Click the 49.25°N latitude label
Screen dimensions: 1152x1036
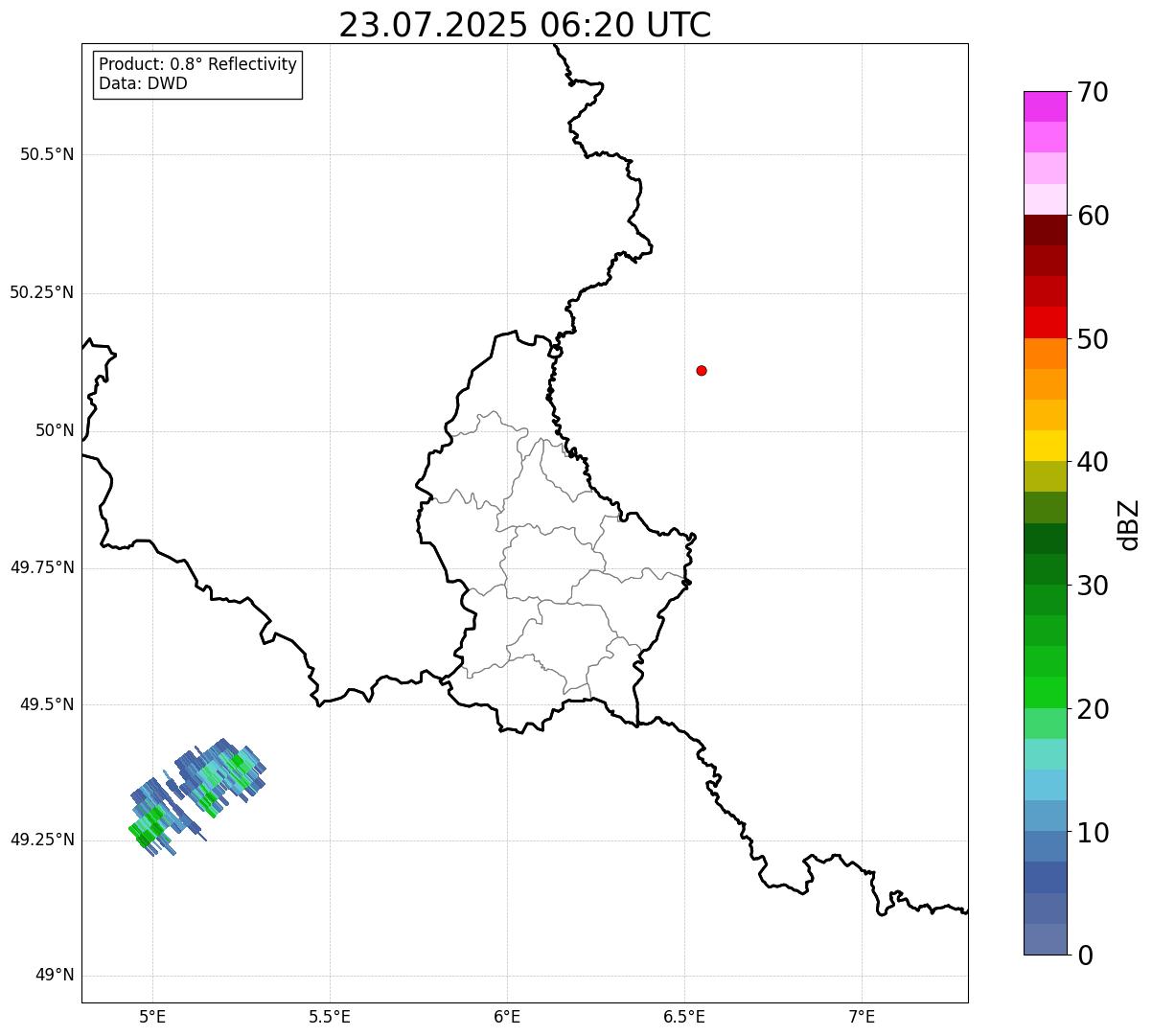point(41,840)
